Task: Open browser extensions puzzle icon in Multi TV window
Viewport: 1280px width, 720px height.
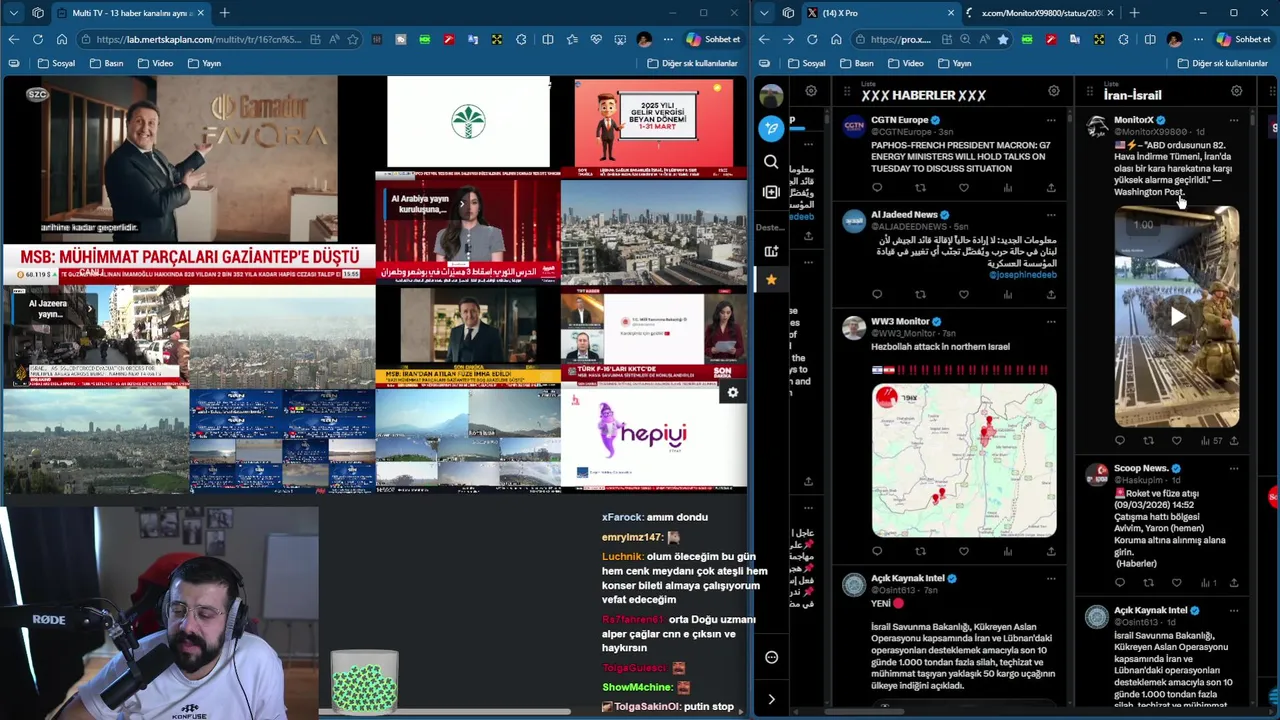Action: (521, 39)
